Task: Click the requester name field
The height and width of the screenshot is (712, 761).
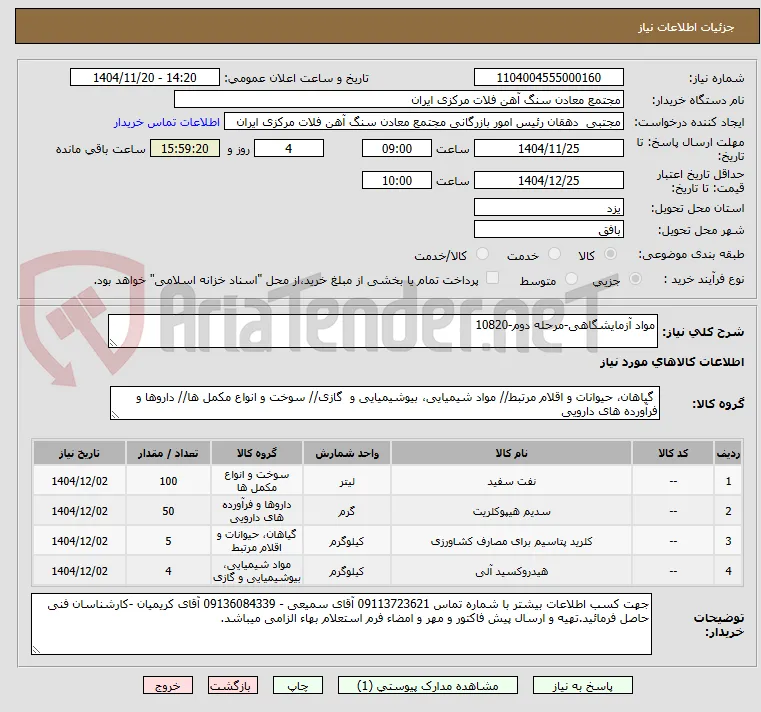Action: (x=424, y=122)
